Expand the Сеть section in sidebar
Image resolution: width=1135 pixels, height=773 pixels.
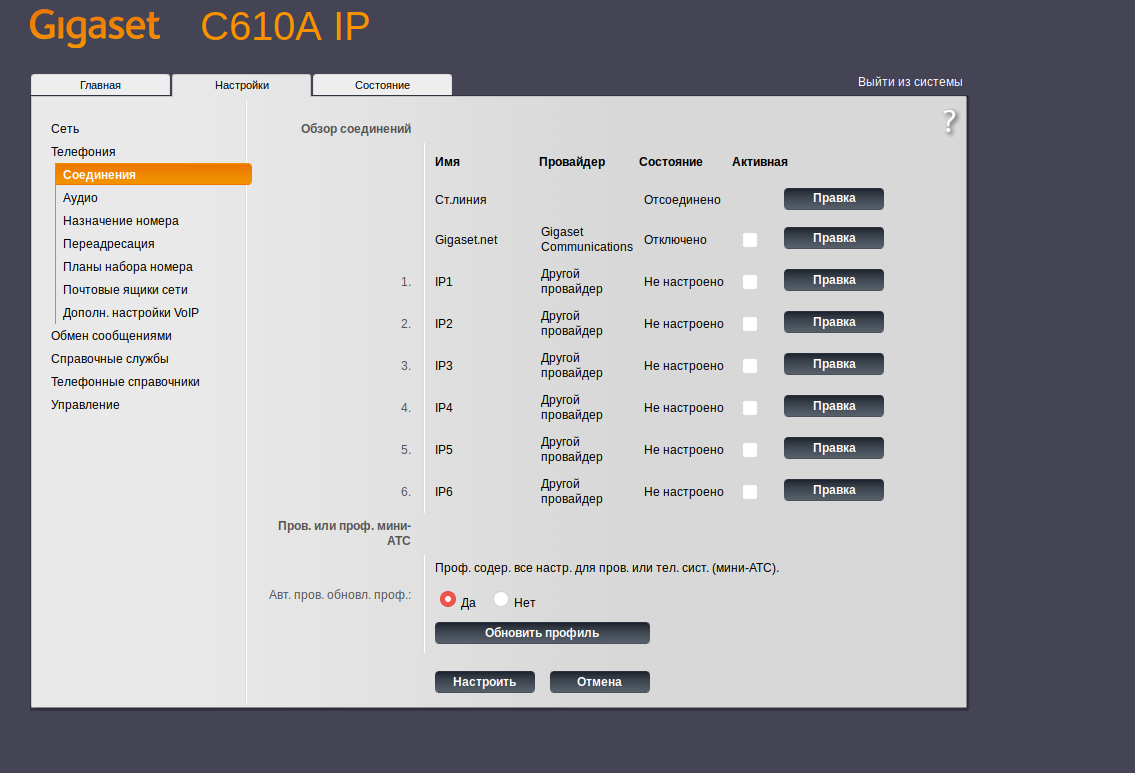click(x=65, y=129)
